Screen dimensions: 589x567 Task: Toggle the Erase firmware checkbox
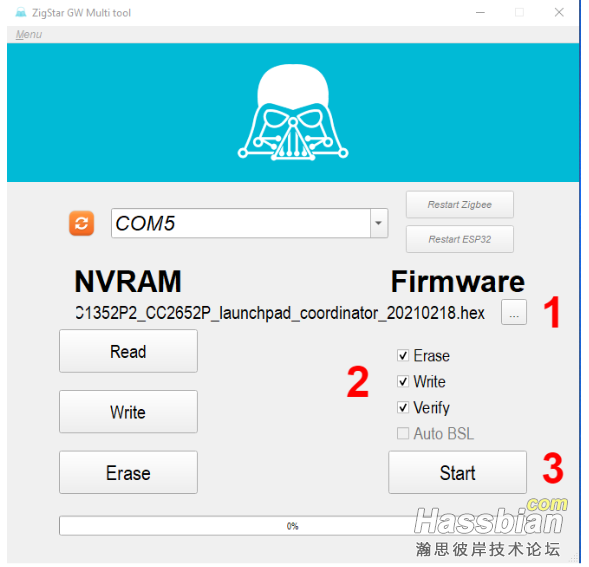pyautogui.click(x=403, y=355)
